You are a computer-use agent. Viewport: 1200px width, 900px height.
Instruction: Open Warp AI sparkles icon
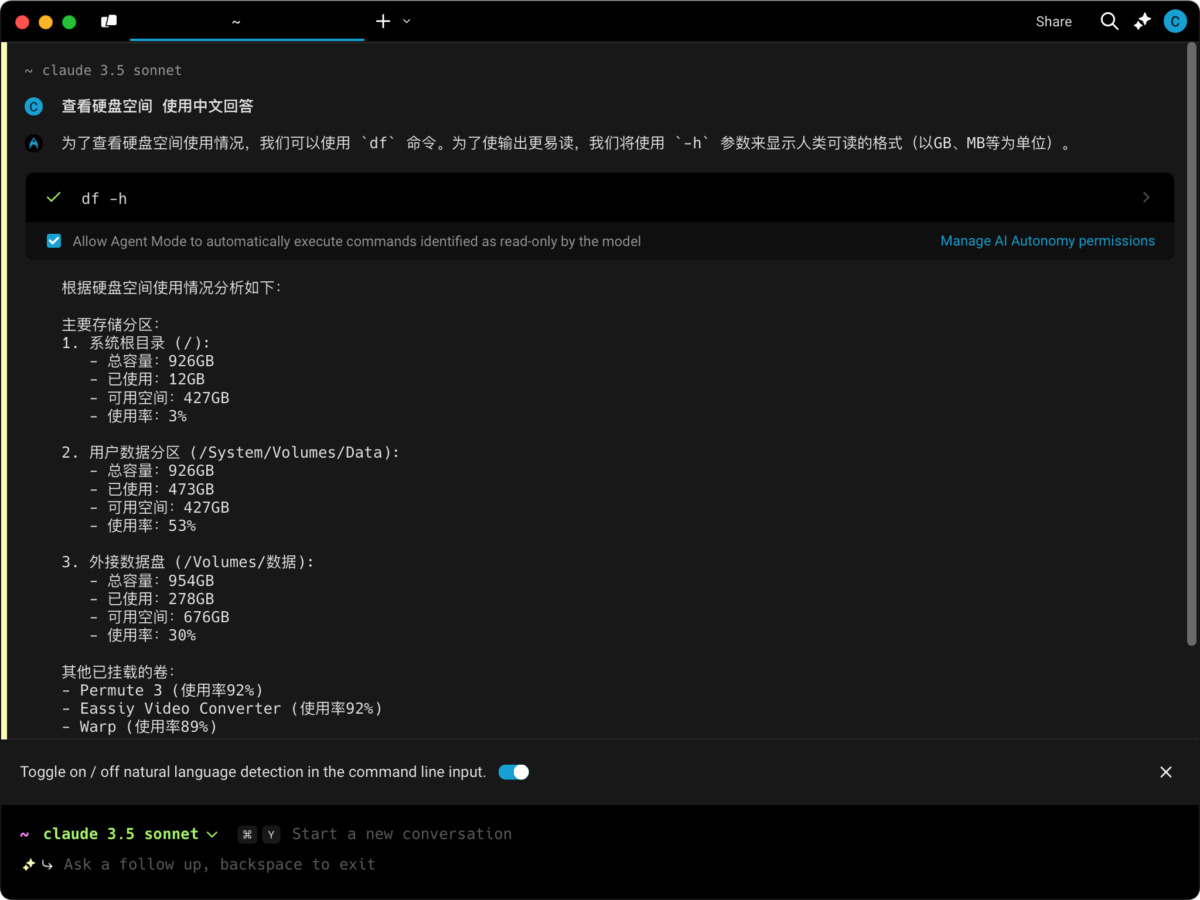[1142, 21]
